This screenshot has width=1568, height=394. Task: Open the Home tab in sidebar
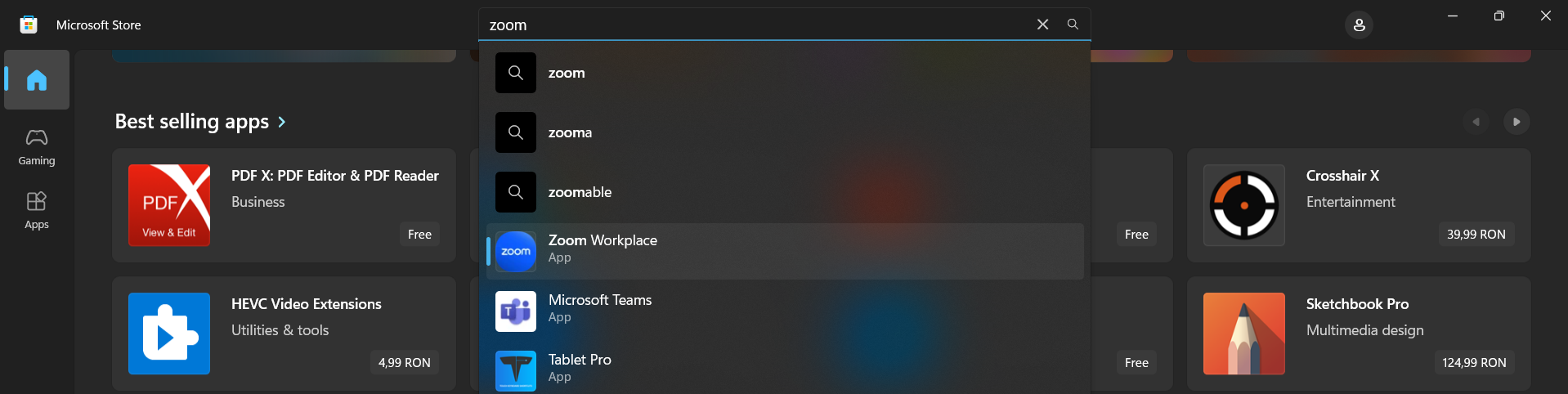point(37,79)
